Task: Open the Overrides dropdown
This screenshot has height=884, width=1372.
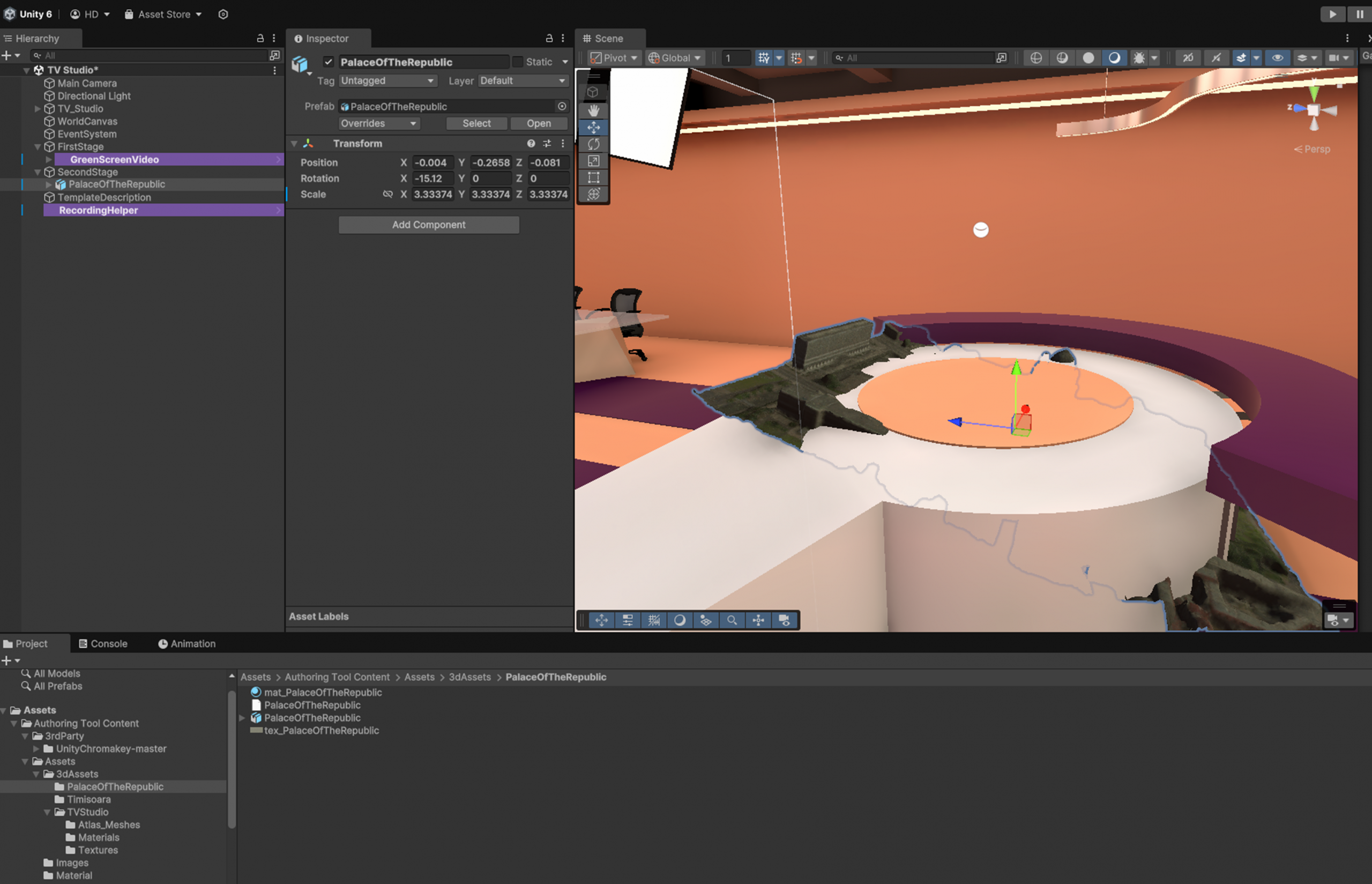Action: [x=378, y=123]
